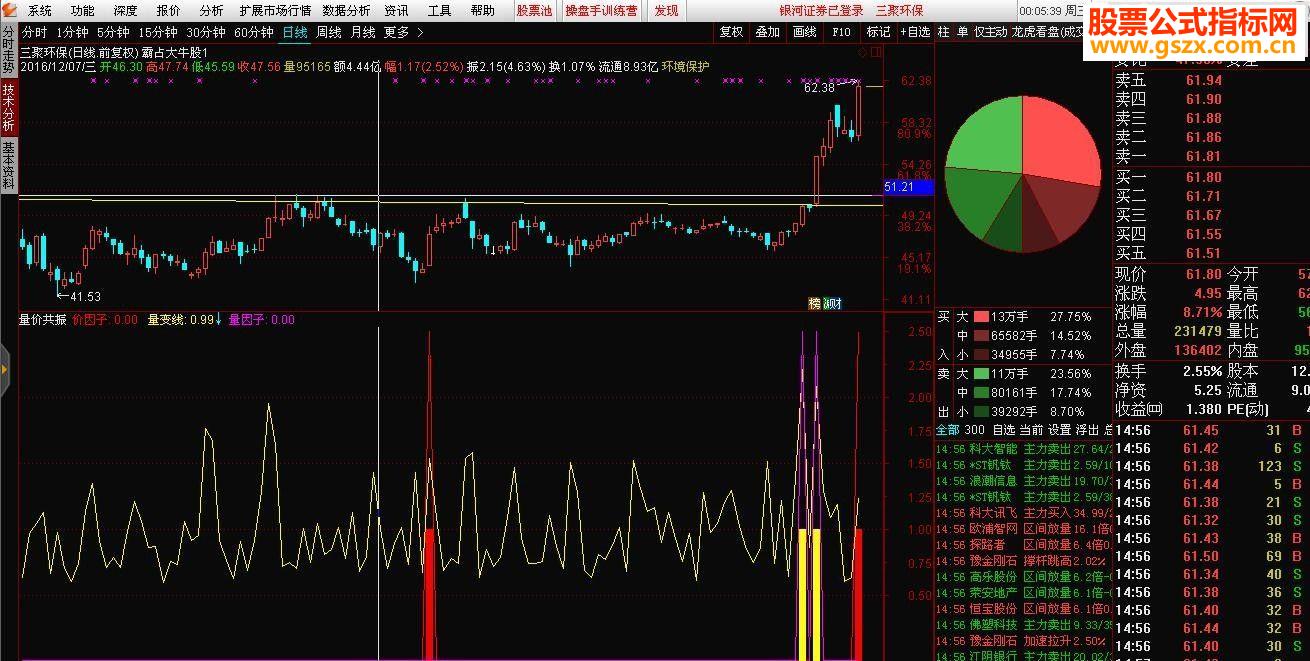Open the 数据分析 menu

click(346, 11)
